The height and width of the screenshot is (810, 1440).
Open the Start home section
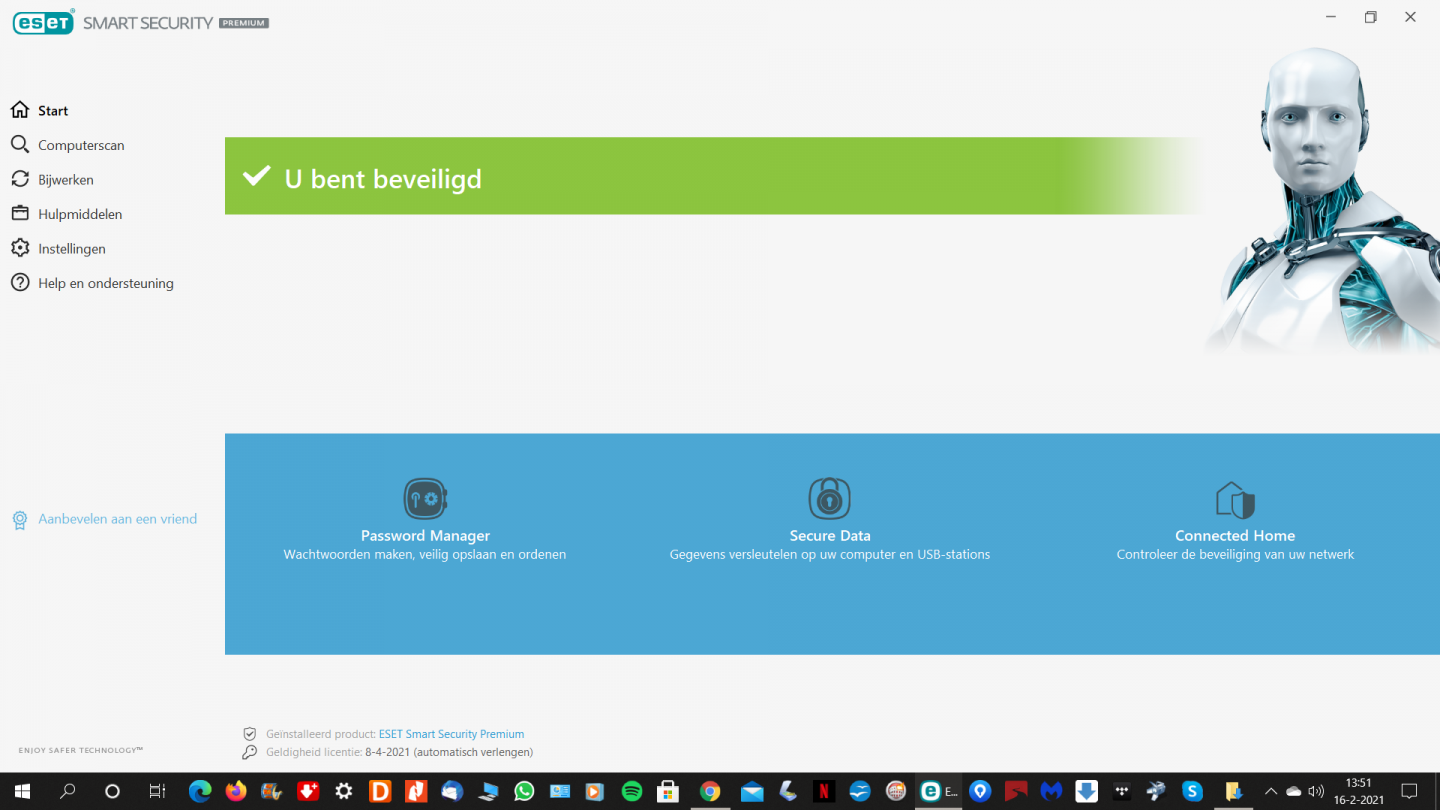click(53, 111)
